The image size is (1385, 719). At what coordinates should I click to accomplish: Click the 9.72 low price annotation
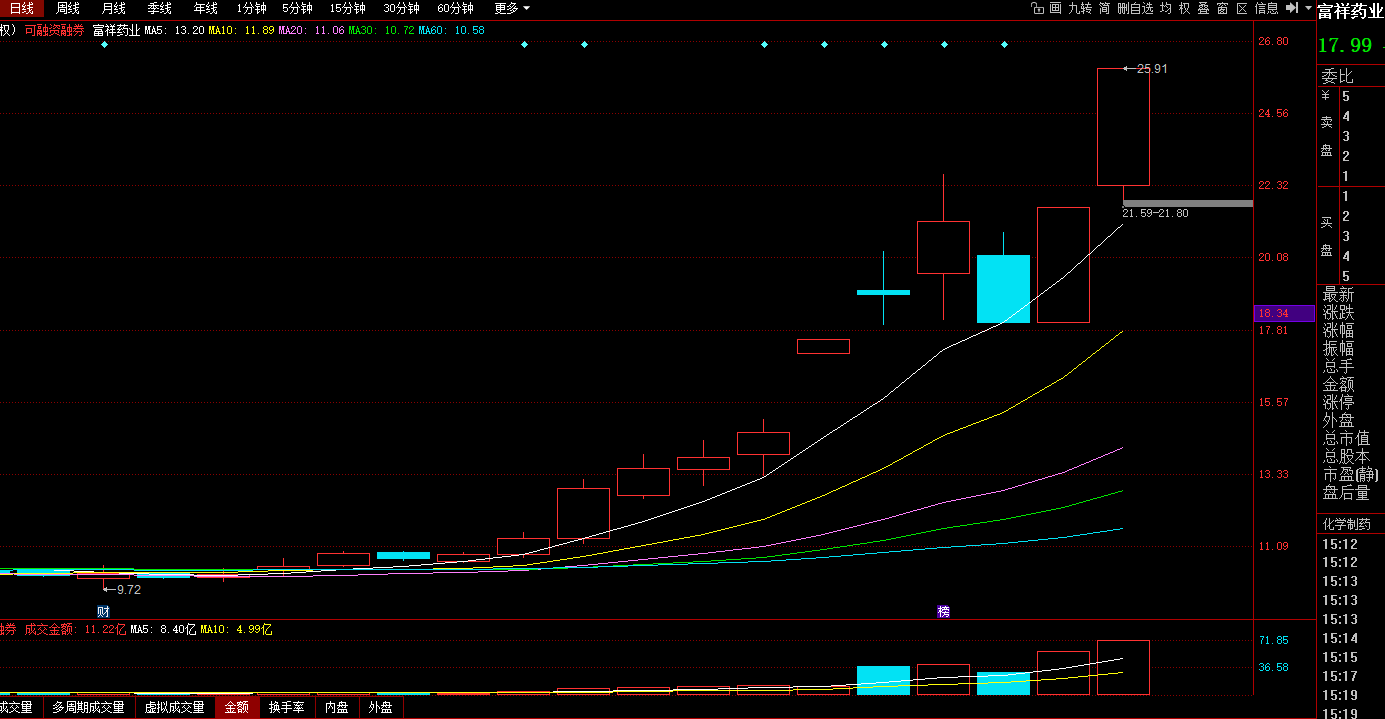coord(129,590)
